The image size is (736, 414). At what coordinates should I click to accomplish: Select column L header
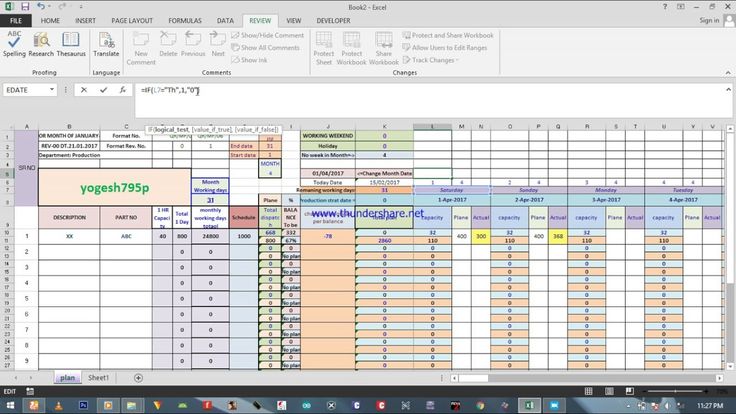pyautogui.click(x=432, y=126)
